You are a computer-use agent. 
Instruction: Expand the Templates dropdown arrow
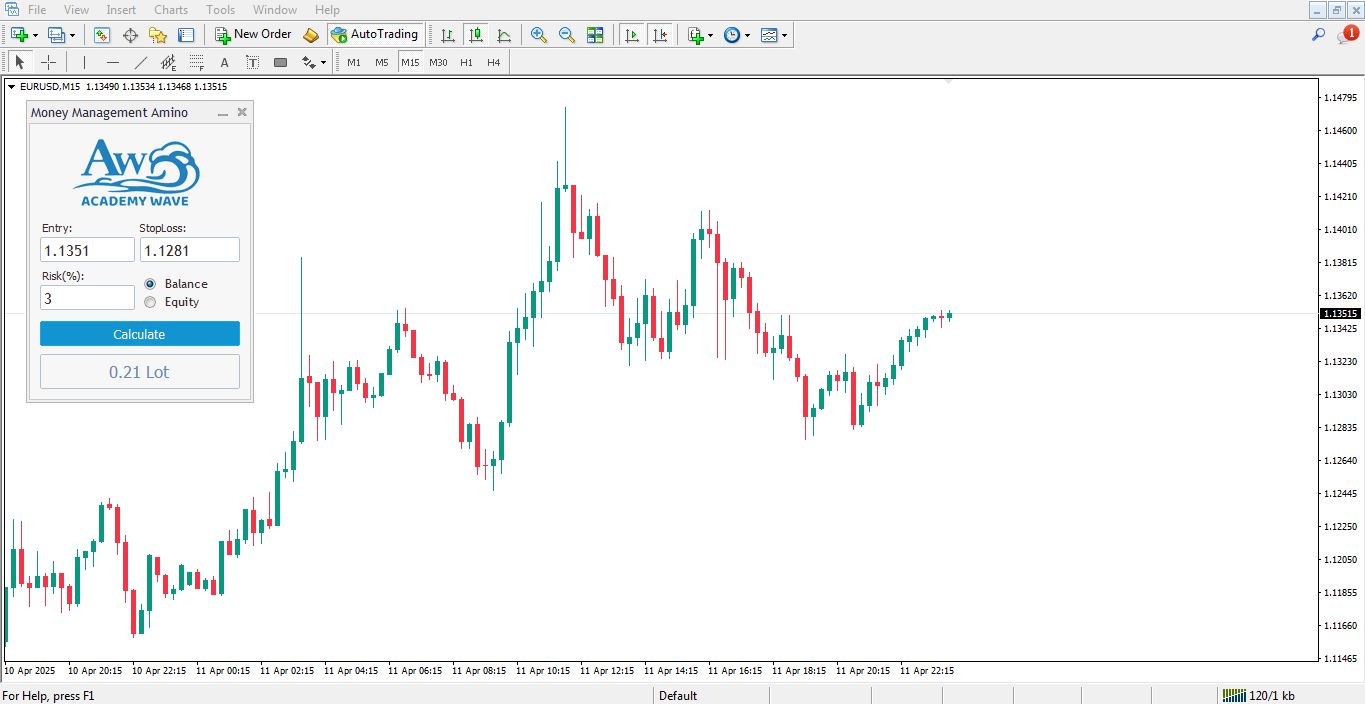pyautogui.click(x=785, y=35)
